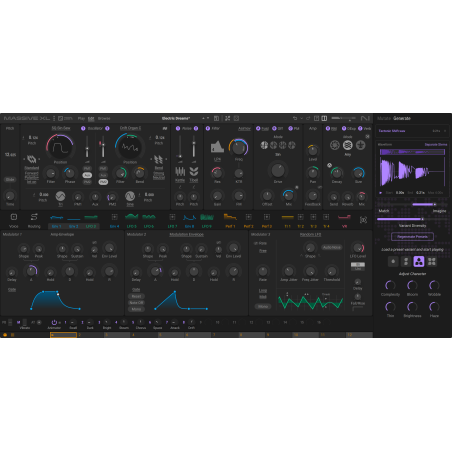
Task: Open the Drift Organ II wavetable selector
Action: [130, 128]
